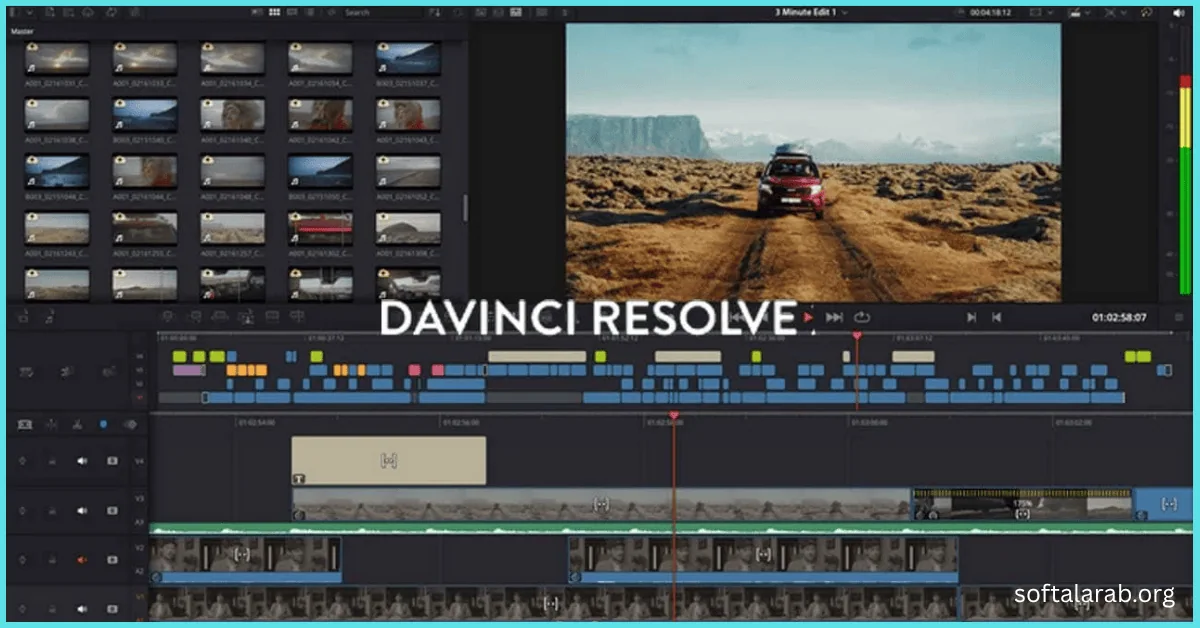Toggle video enable on track V3

pyautogui.click(x=112, y=510)
